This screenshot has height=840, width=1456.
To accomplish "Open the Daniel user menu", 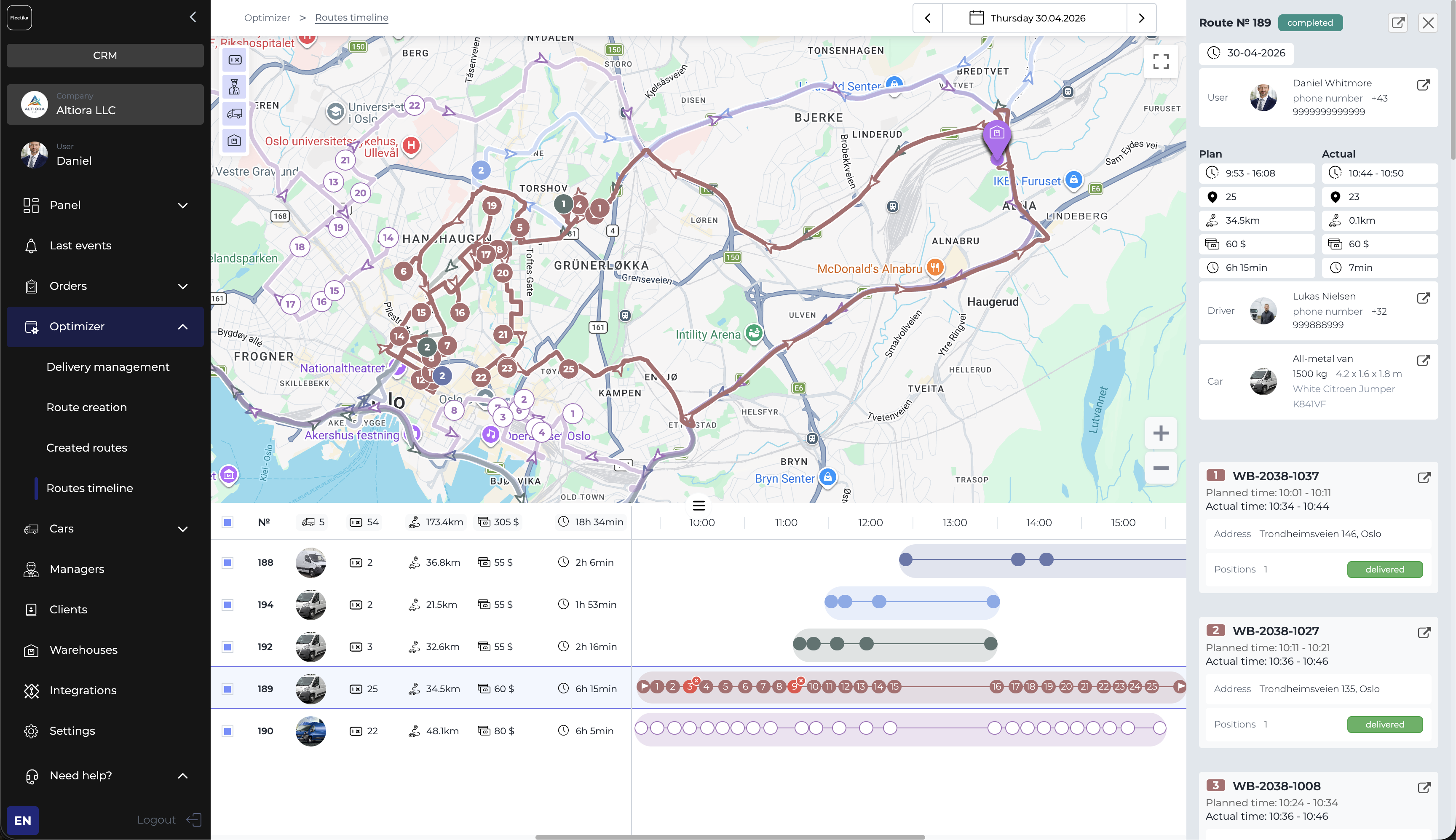I will point(105,155).
